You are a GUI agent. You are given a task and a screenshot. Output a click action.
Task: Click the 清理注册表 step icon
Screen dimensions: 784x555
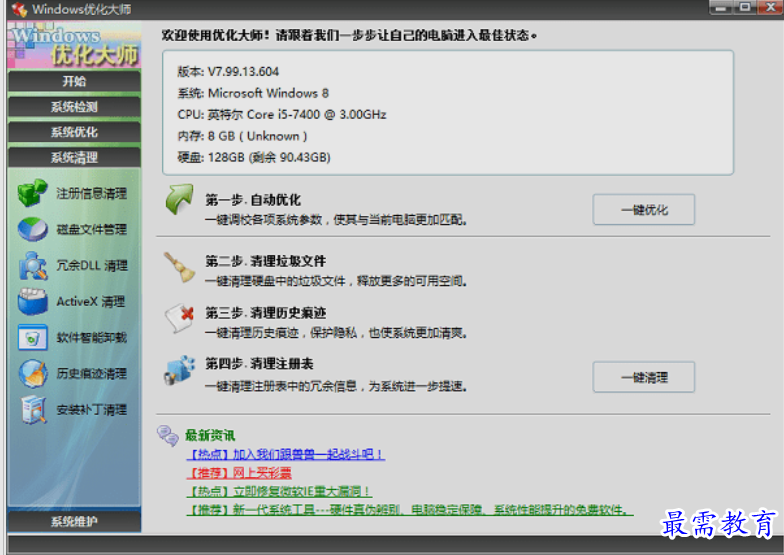point(179,370)
